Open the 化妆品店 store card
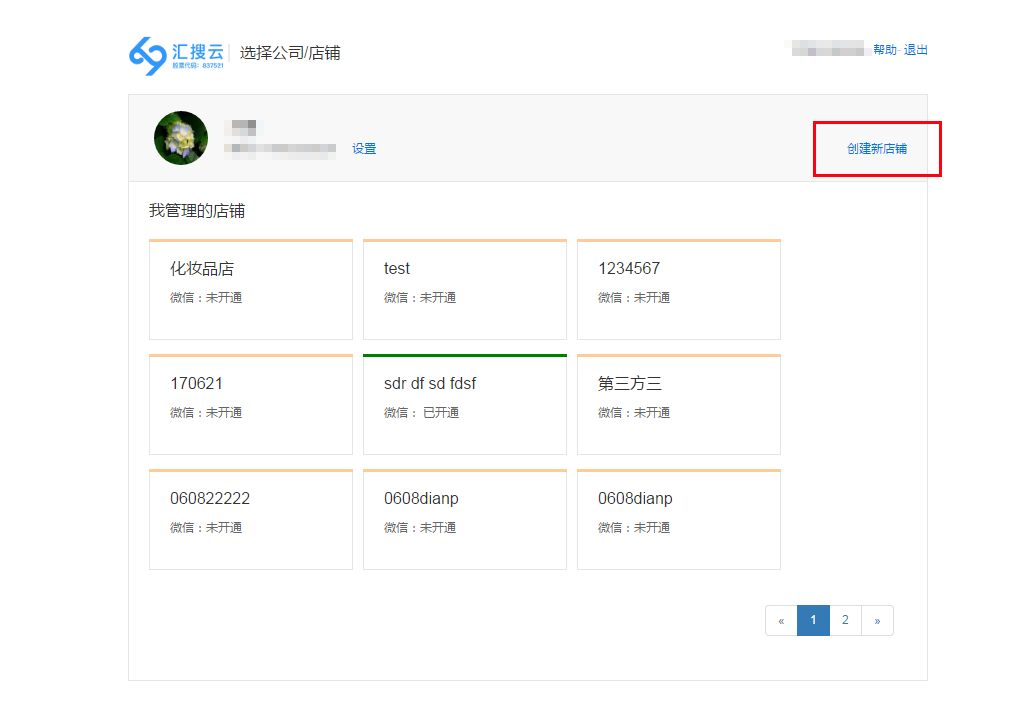The image size is (1027, 718). pyautogui.click(x=251, y=290)
